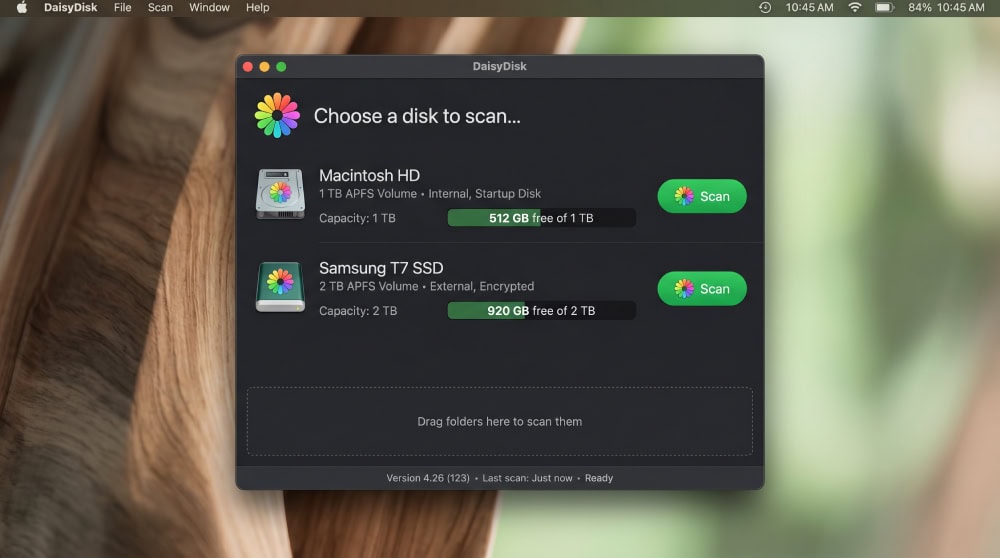Open the Help menu

(258, 8)
